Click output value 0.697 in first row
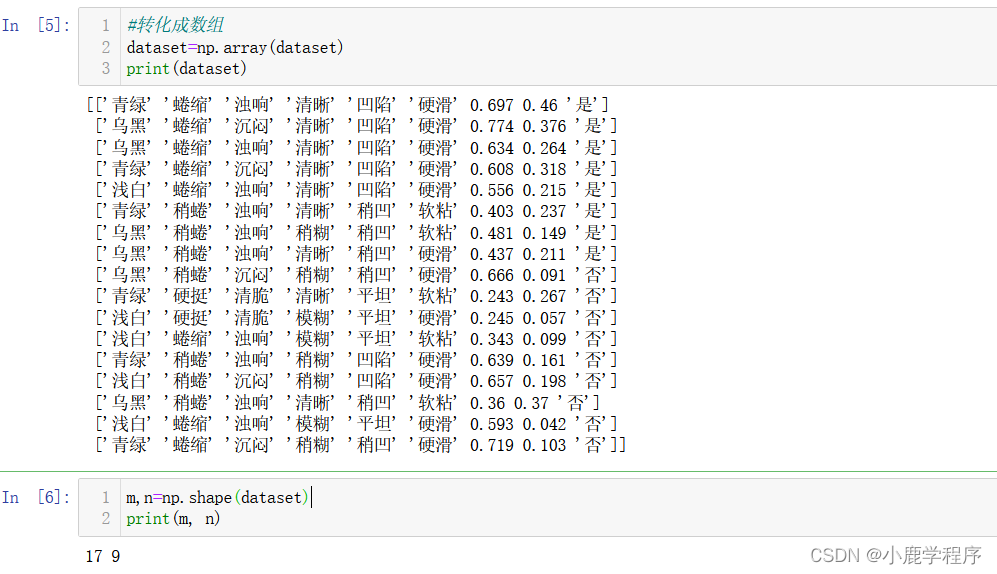This screenshot has width=997, height=574. coord(492,106)
